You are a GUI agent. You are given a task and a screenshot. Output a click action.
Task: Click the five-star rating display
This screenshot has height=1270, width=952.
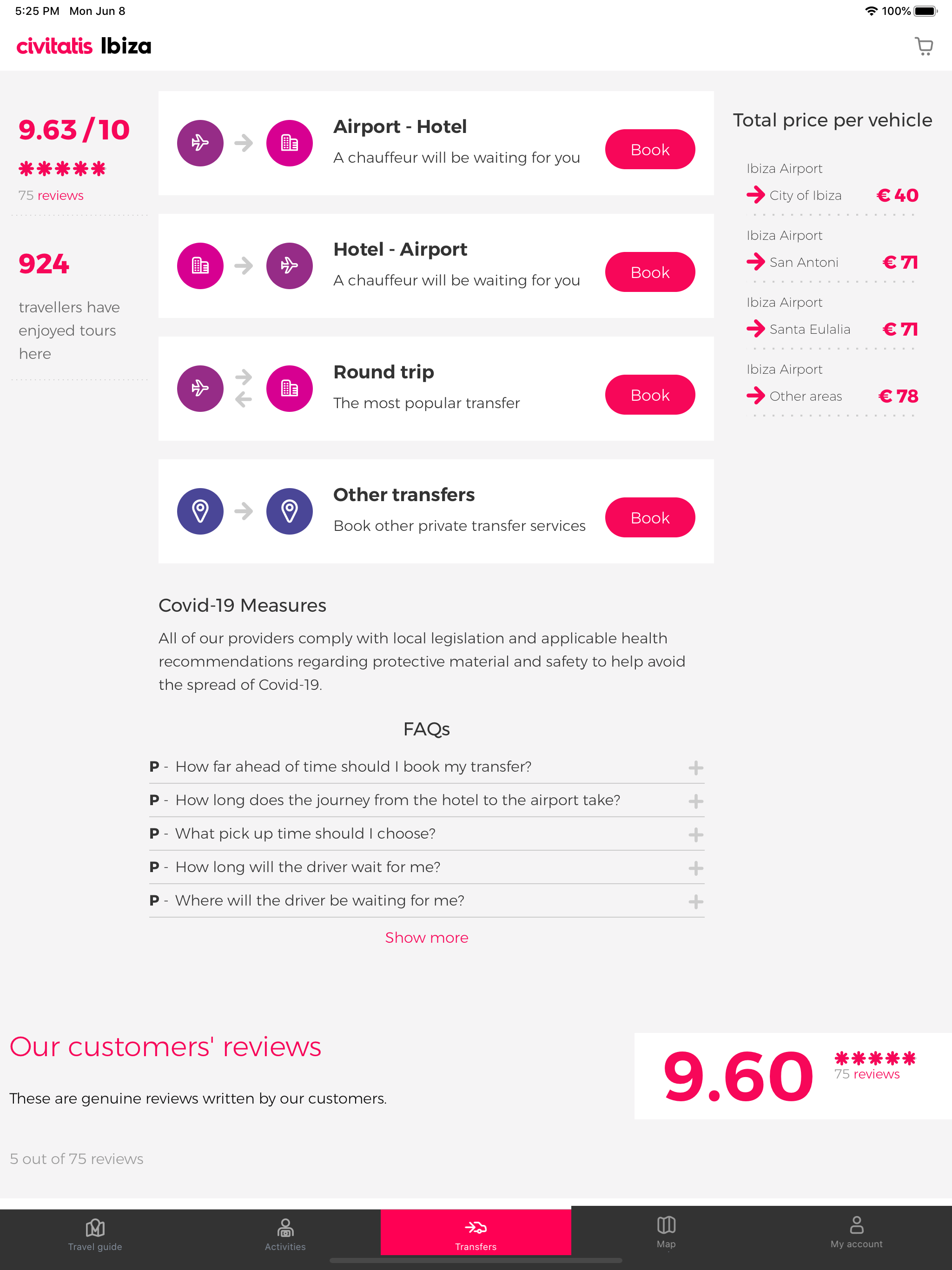point(62,168)
